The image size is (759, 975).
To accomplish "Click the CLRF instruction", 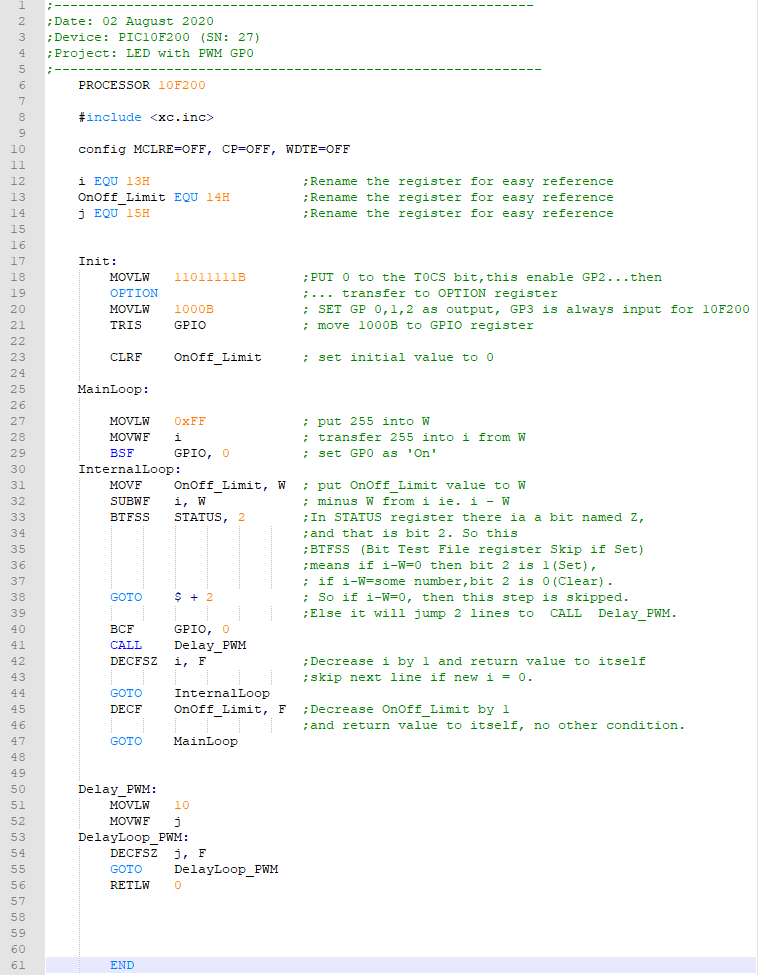I will [x=126, y=357].
